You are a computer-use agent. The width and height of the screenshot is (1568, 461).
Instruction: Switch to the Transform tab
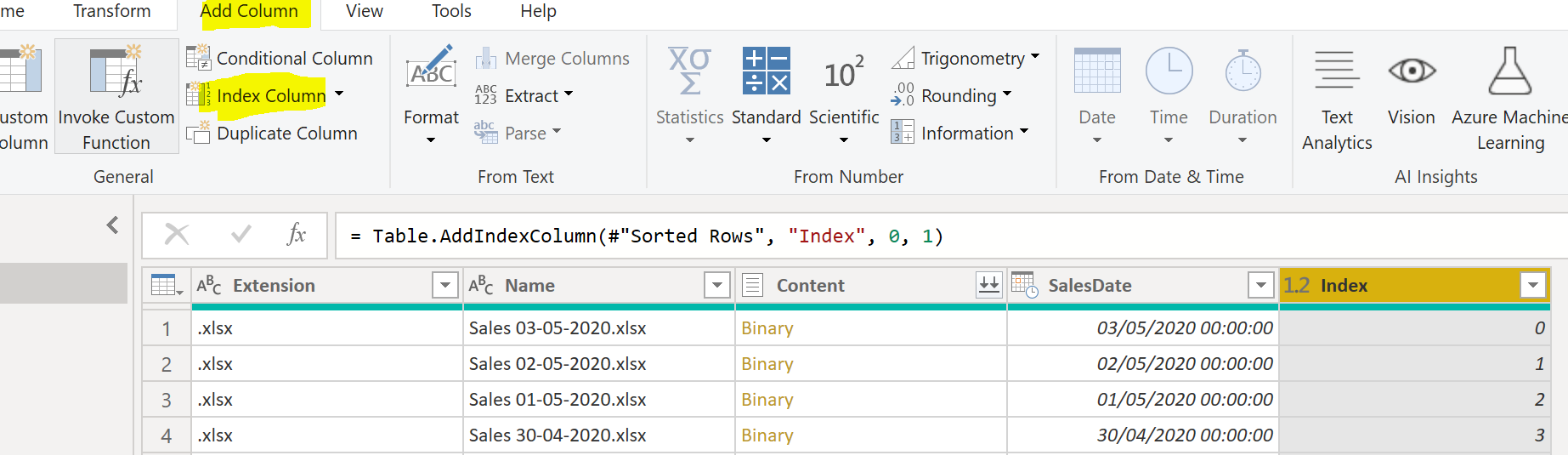click(x=111, y=11)
